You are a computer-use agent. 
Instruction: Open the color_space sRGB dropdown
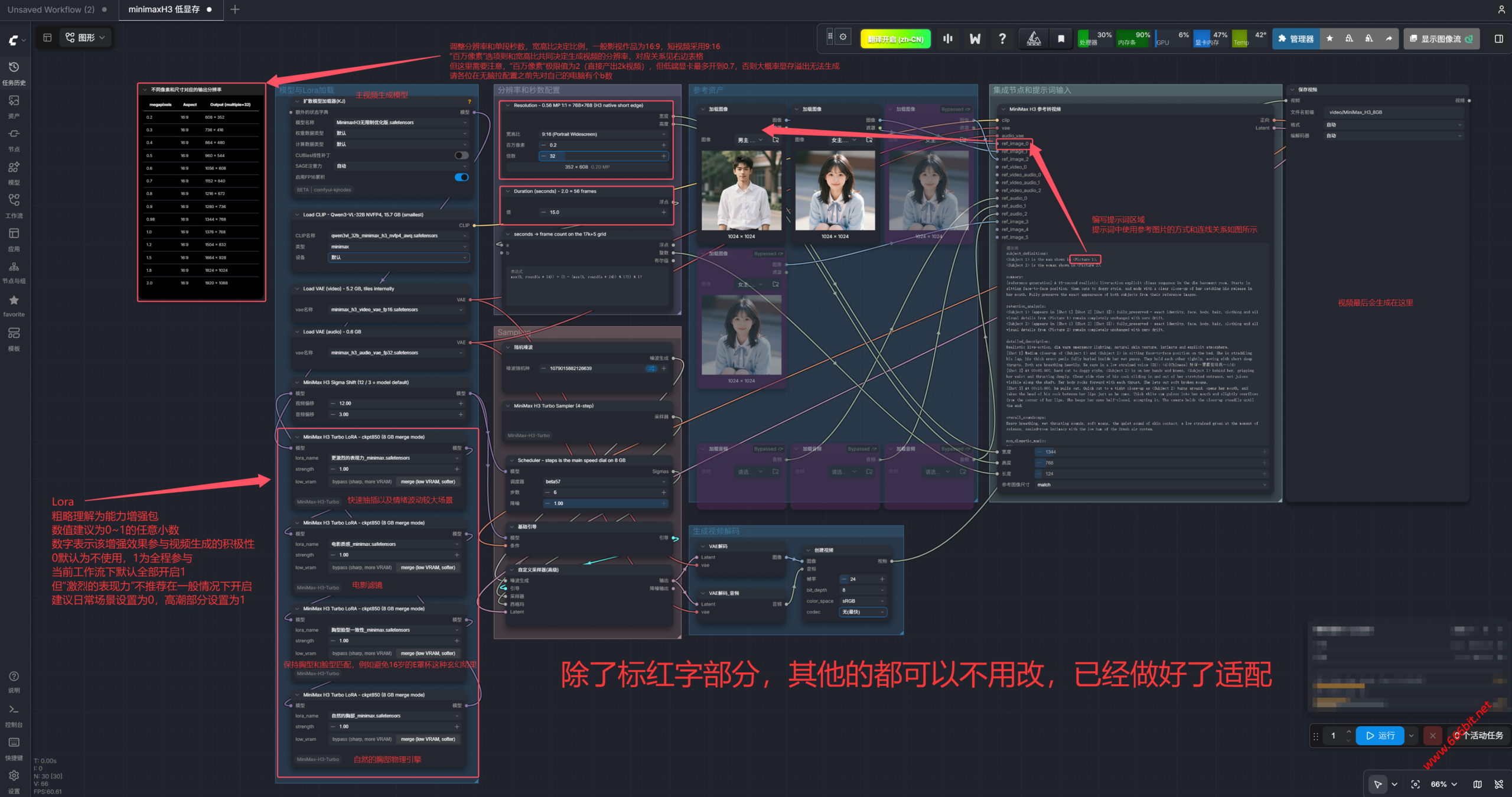point(863,601)
